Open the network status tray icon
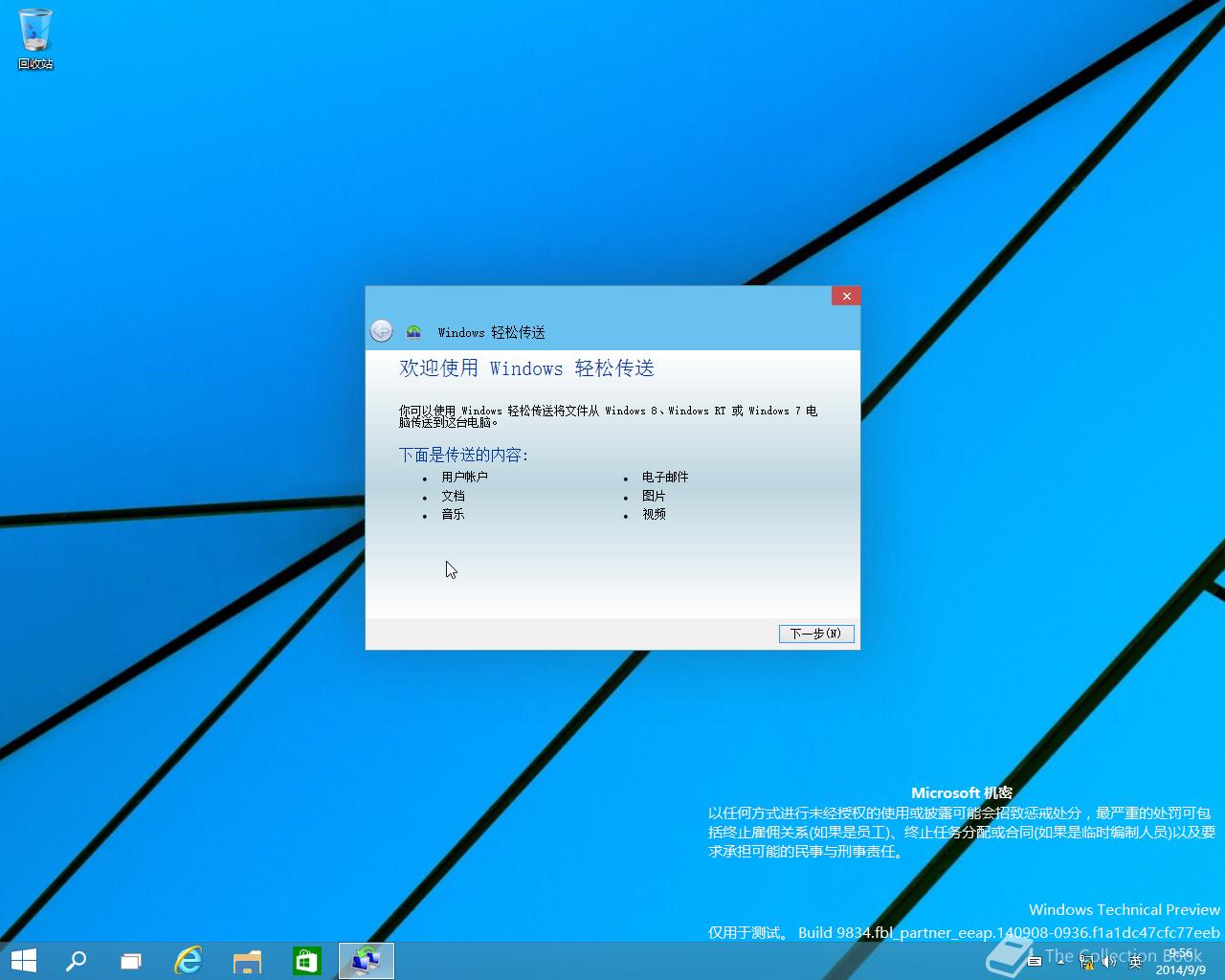Screen dimensions: 1225x980 (x=1087, y=962)
